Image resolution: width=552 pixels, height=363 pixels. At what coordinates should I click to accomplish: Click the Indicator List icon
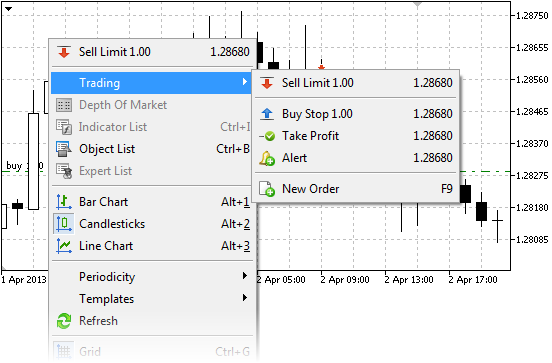coord(64,127)
